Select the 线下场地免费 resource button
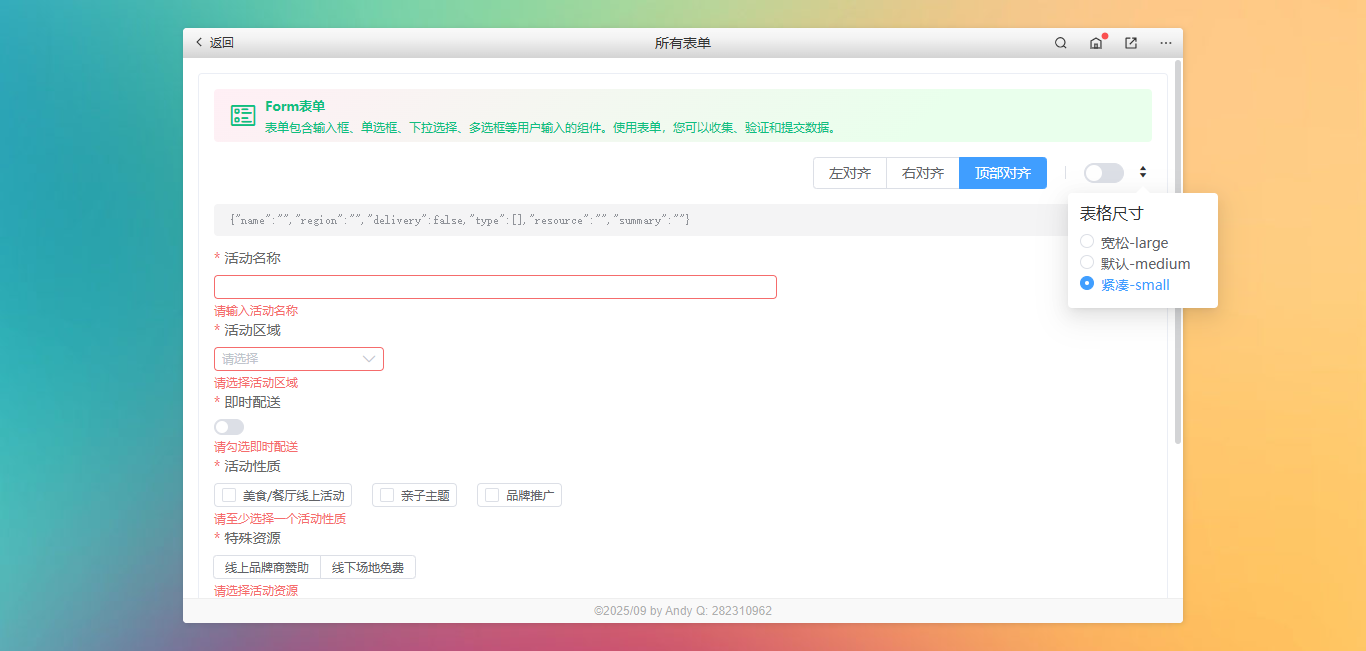 368,566
